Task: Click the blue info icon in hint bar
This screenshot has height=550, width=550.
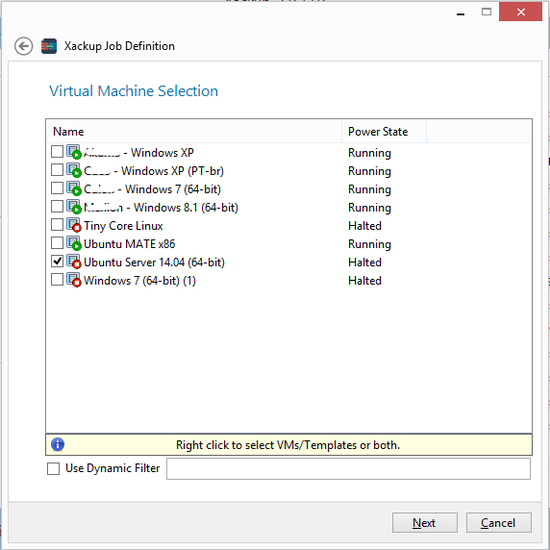Action: 58,444
